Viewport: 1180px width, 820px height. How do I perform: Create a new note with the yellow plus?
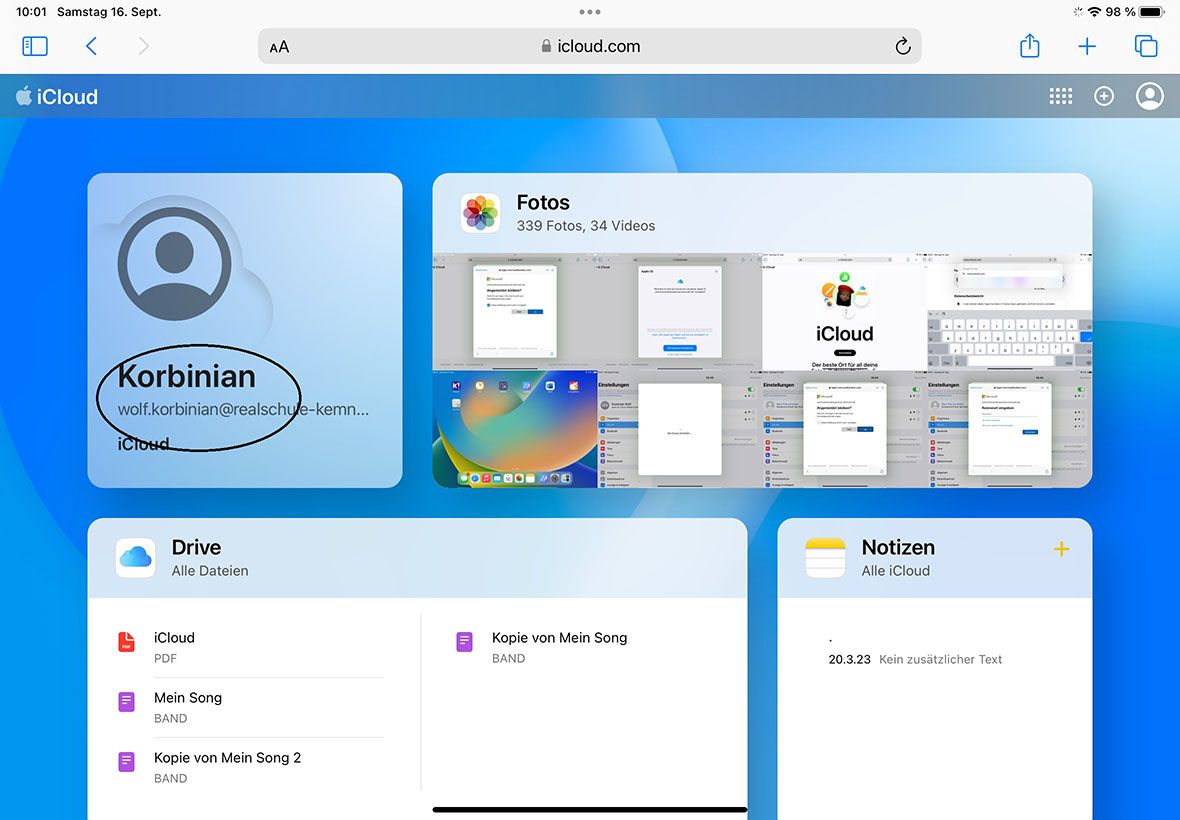click(x=1061, y=549)
